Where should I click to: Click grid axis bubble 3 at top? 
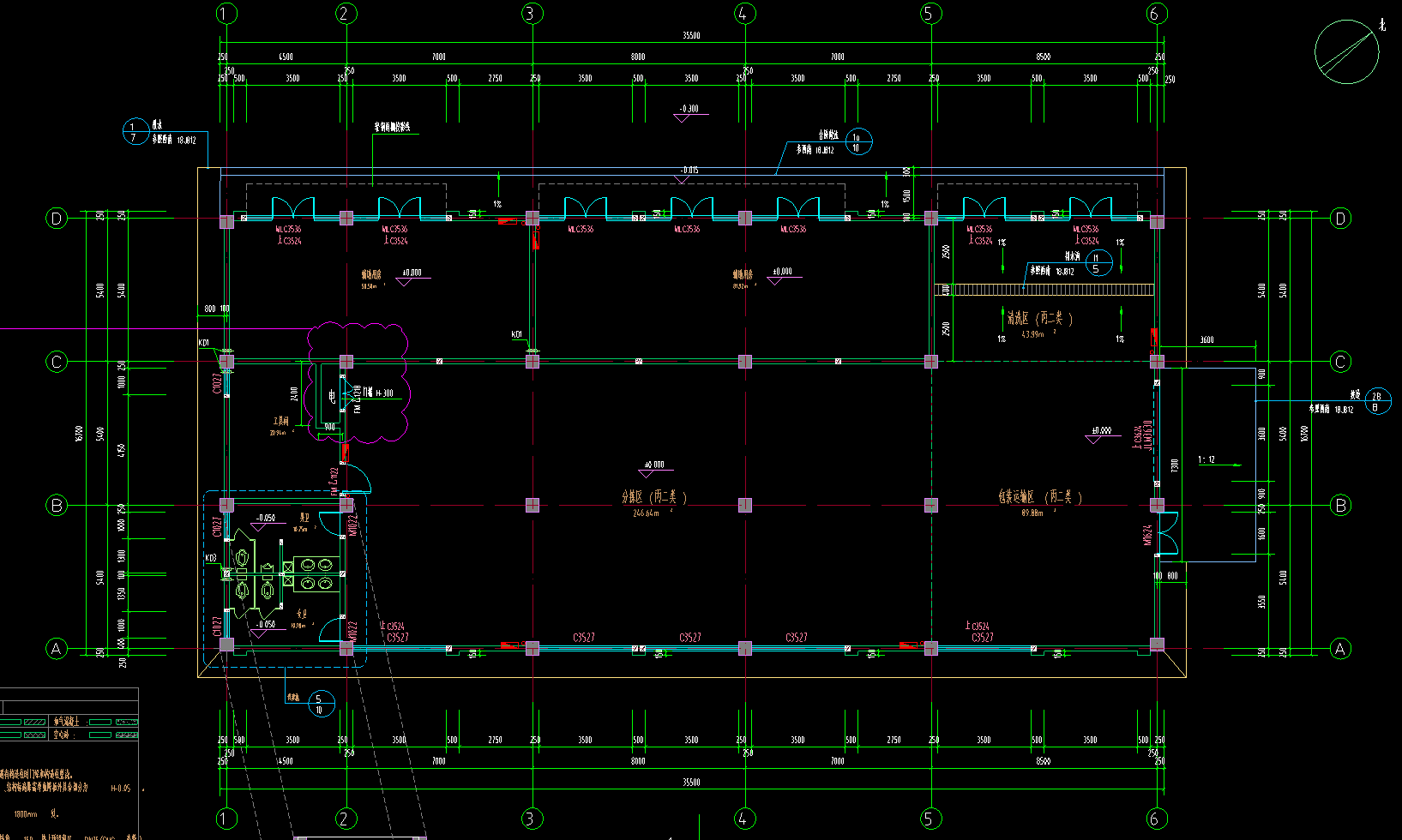point(531,14)
